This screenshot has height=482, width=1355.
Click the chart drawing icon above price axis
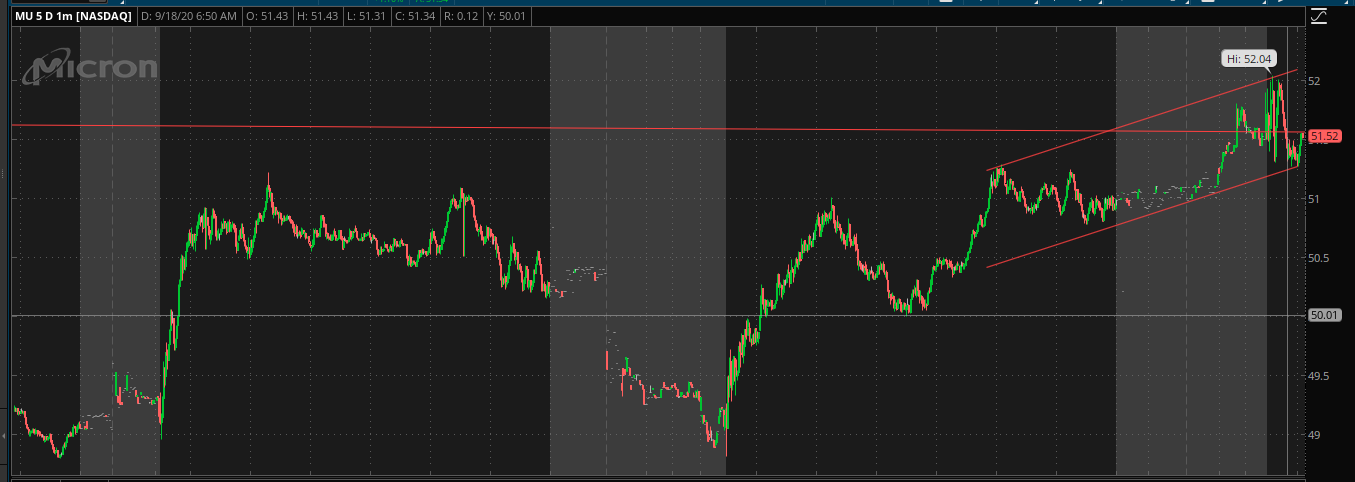1319,16
